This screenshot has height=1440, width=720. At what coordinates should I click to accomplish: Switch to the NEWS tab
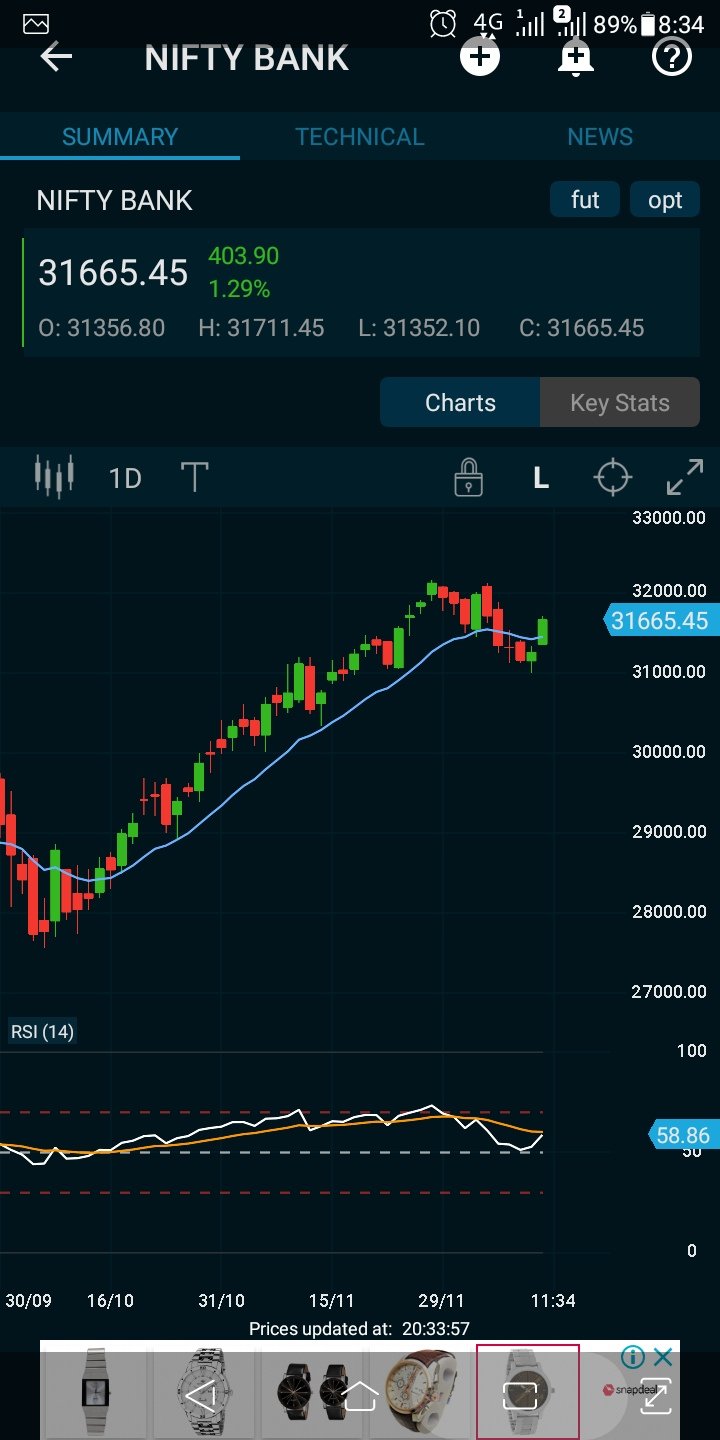(600, 137)
